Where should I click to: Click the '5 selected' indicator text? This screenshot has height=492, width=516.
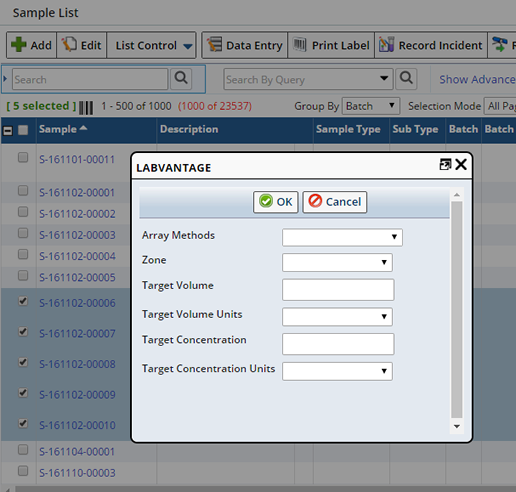click(x=41, y=106)
